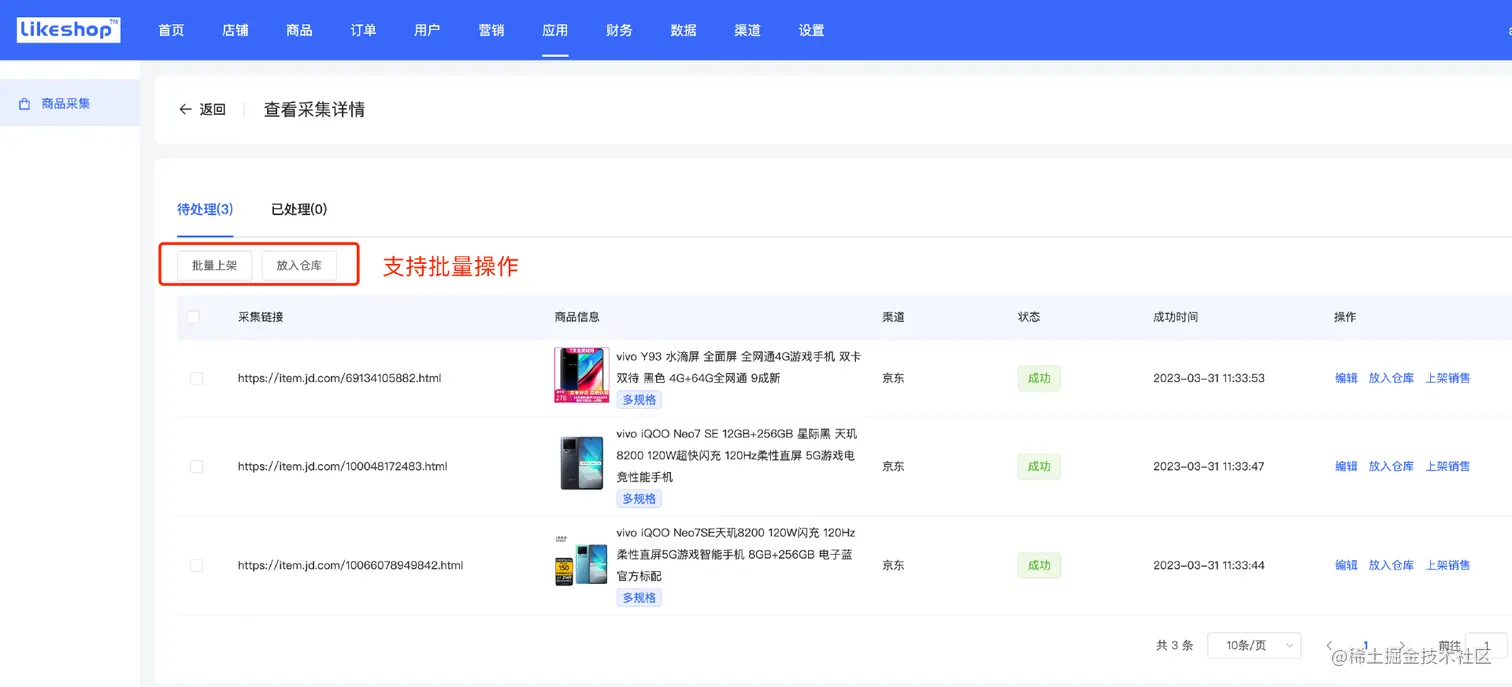
Task: Click the shopping bag icon beside 商品采集
Action: pyautogui.click(x=24, y=103)
